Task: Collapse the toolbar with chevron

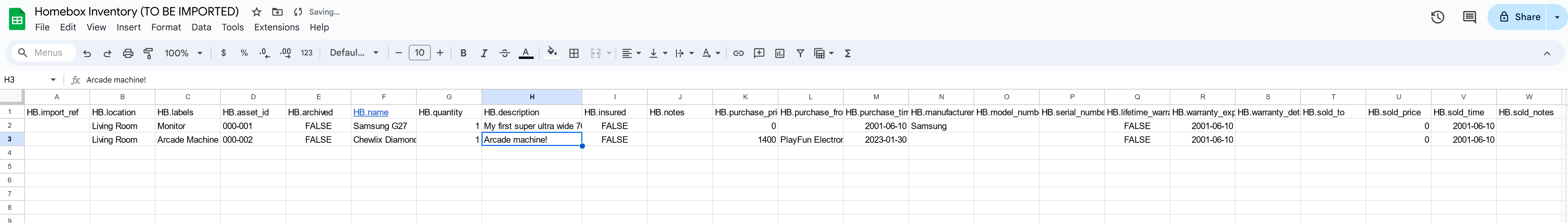Action: (x=1547, y=54)
